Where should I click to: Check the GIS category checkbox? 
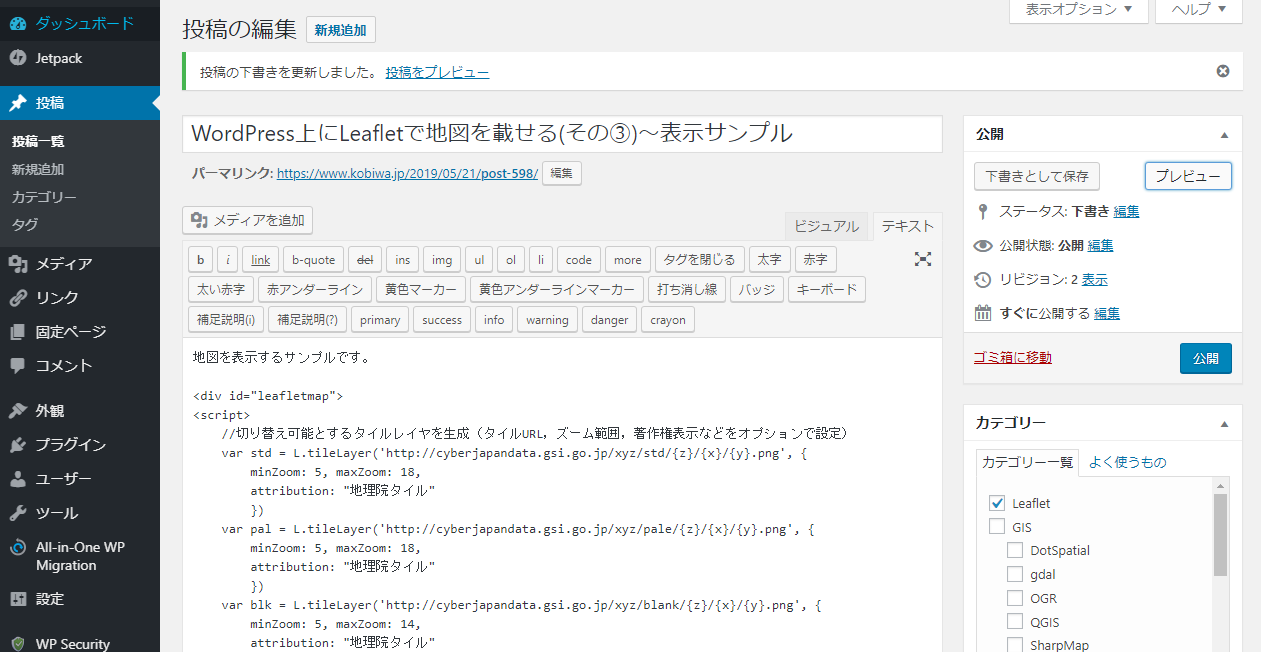click(997, 527)
